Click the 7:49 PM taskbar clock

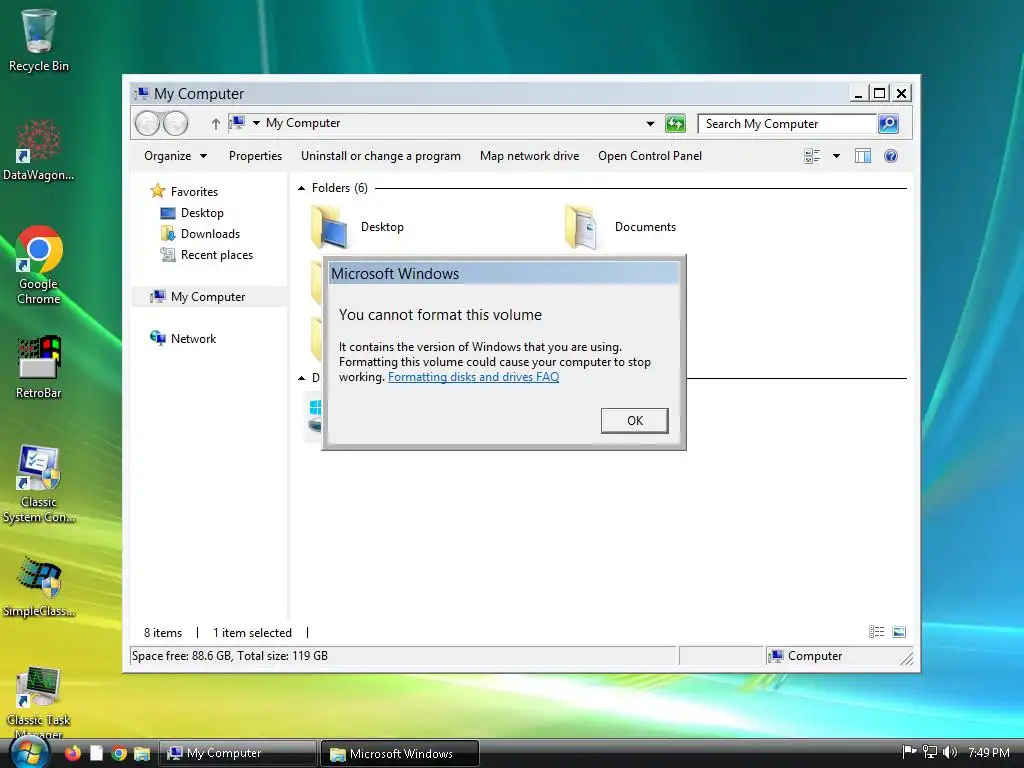(989, 752)
